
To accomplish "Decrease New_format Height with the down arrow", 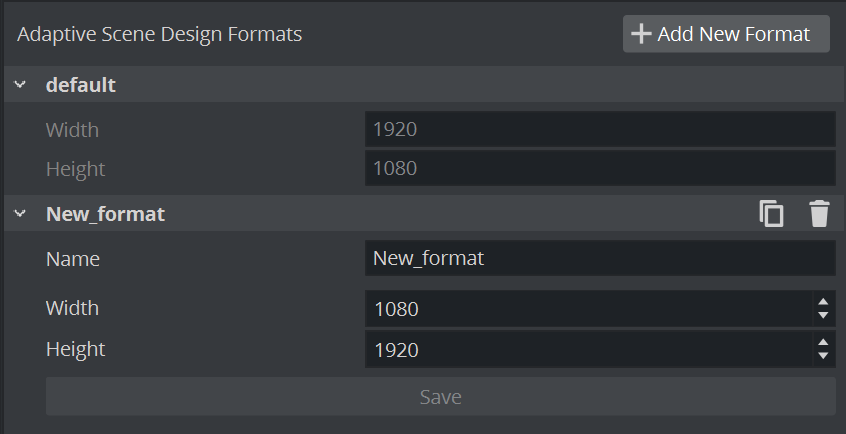I will coord(823,357).
